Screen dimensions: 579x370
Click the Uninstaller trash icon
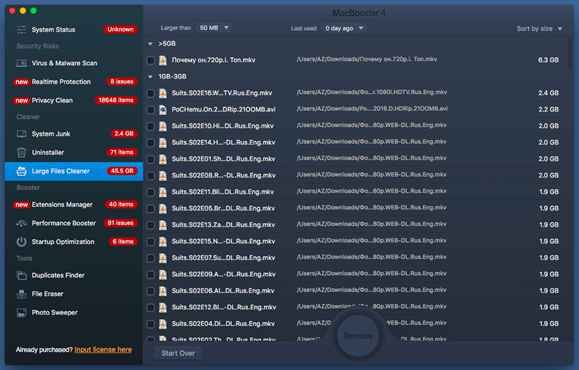point(21,152)
